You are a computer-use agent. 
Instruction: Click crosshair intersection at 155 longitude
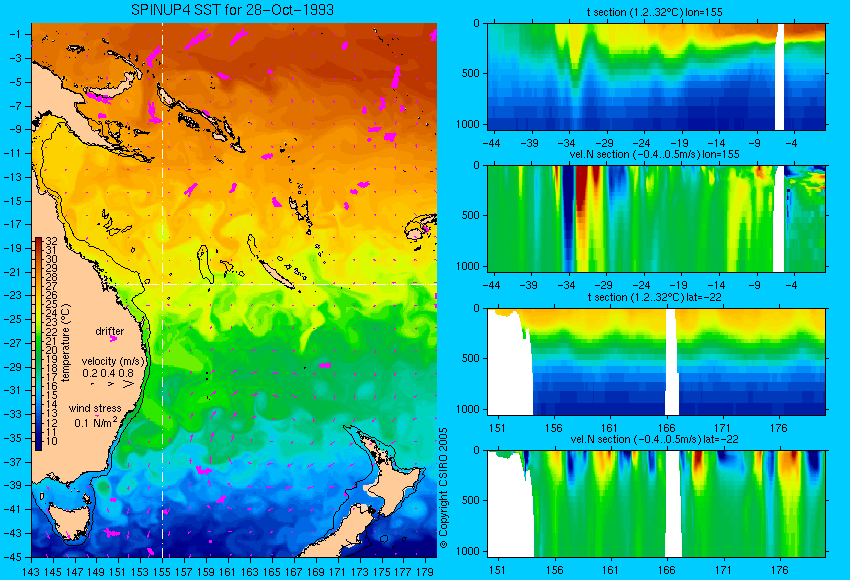[162, 284]
